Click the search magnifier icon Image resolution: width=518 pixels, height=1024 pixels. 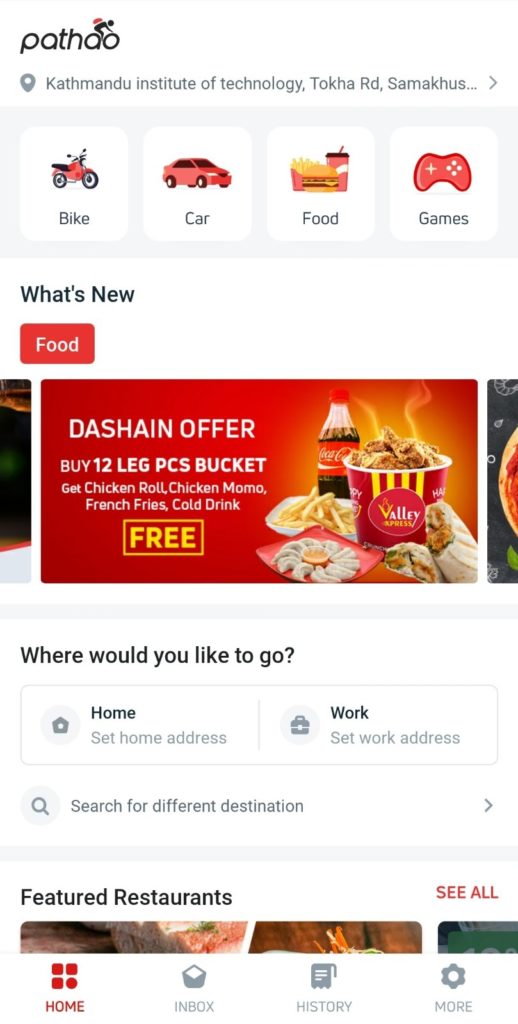[x=40, y=806]
